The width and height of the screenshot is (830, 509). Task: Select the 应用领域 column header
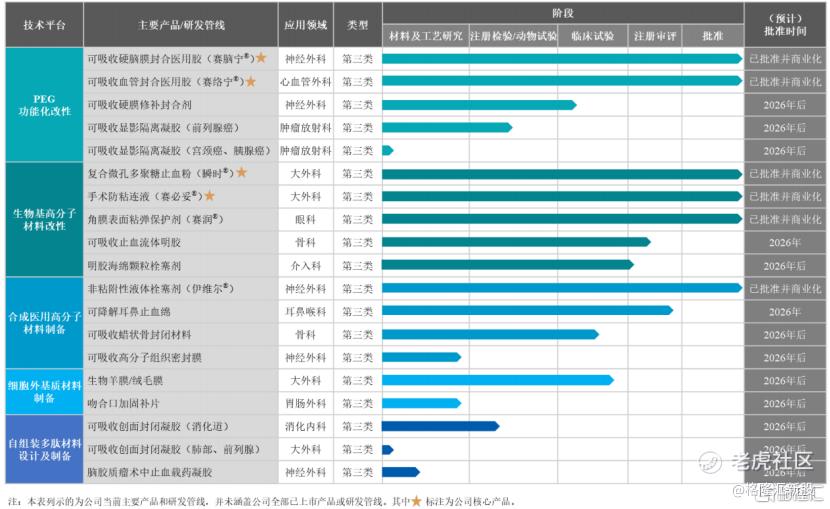coord(305,25)
